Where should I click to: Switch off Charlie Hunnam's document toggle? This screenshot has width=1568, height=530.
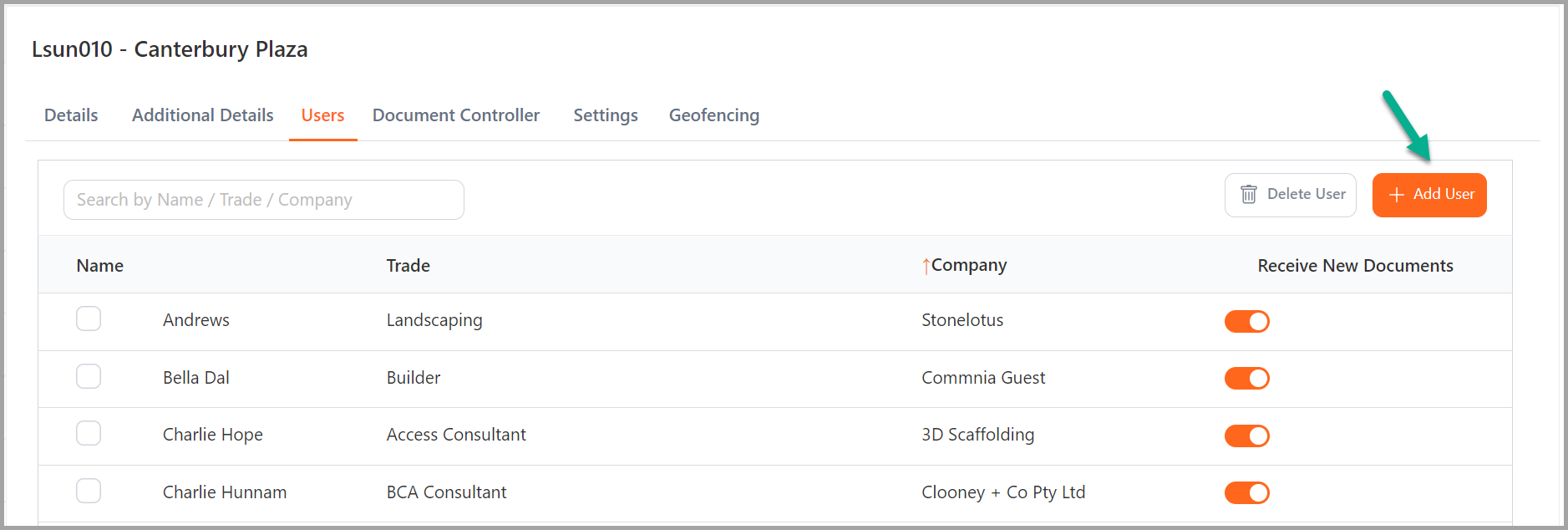(x=1246, y=493)
